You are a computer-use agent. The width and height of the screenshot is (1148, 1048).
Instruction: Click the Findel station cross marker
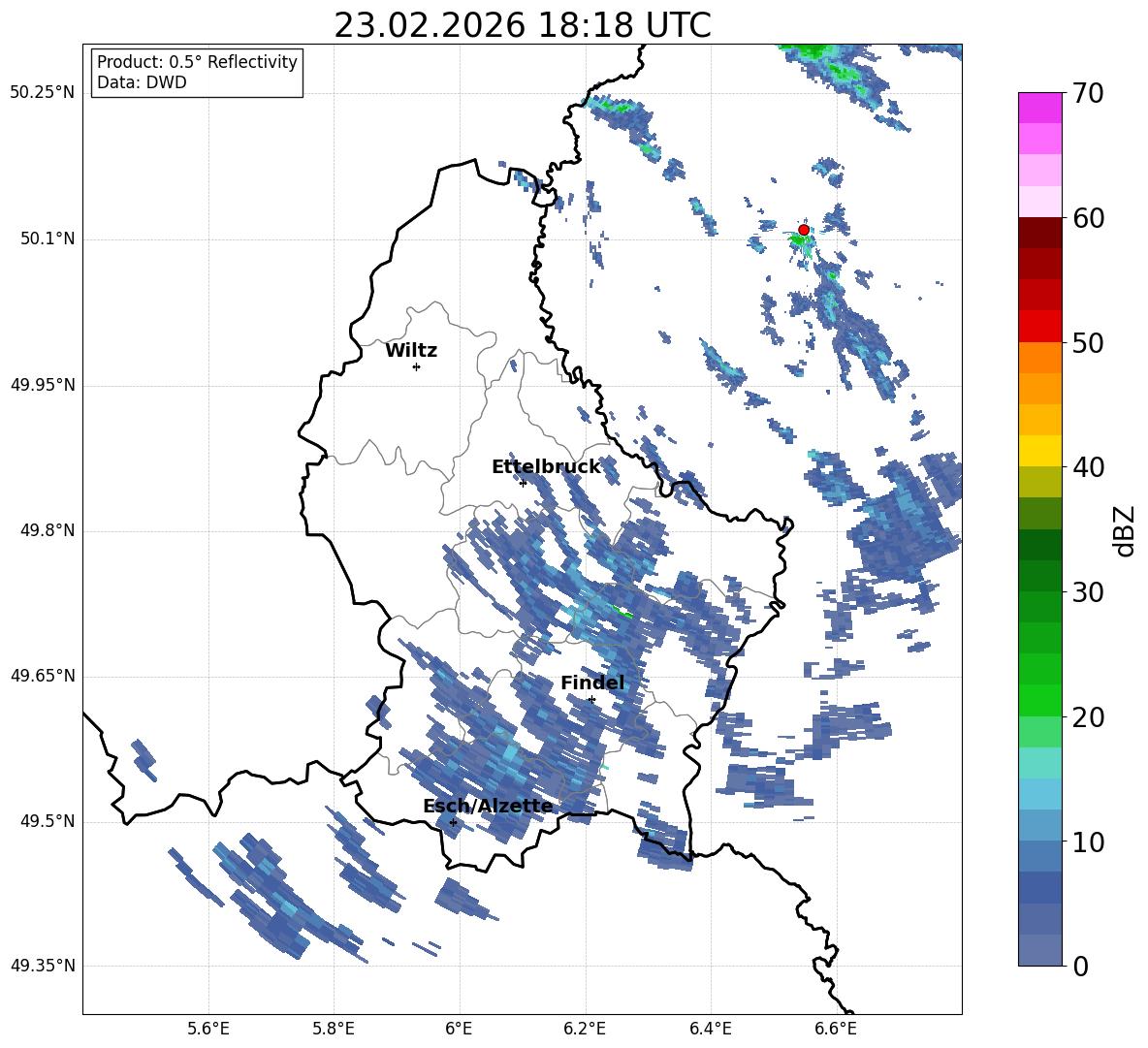pyautogui.click(x=591, y=700)
